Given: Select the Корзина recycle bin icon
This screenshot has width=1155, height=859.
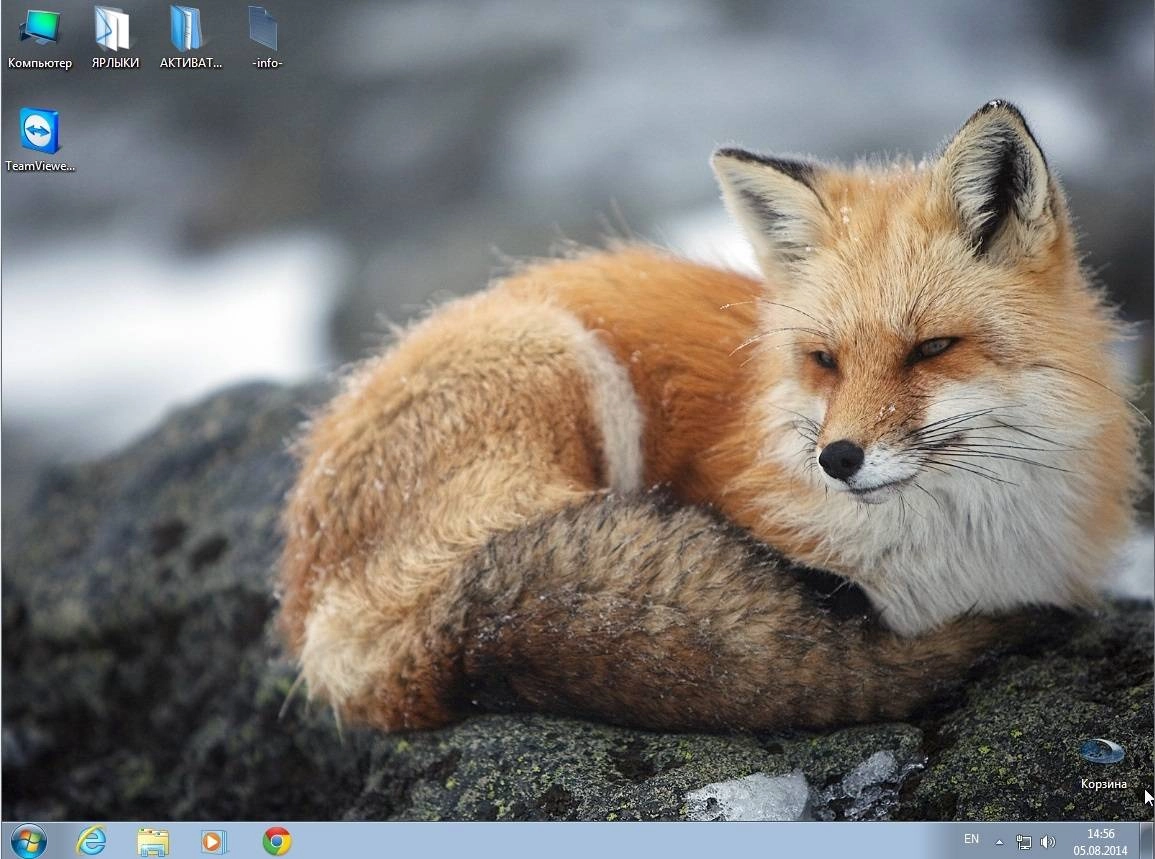Looking at the screenshot, I should [1103, 765].
